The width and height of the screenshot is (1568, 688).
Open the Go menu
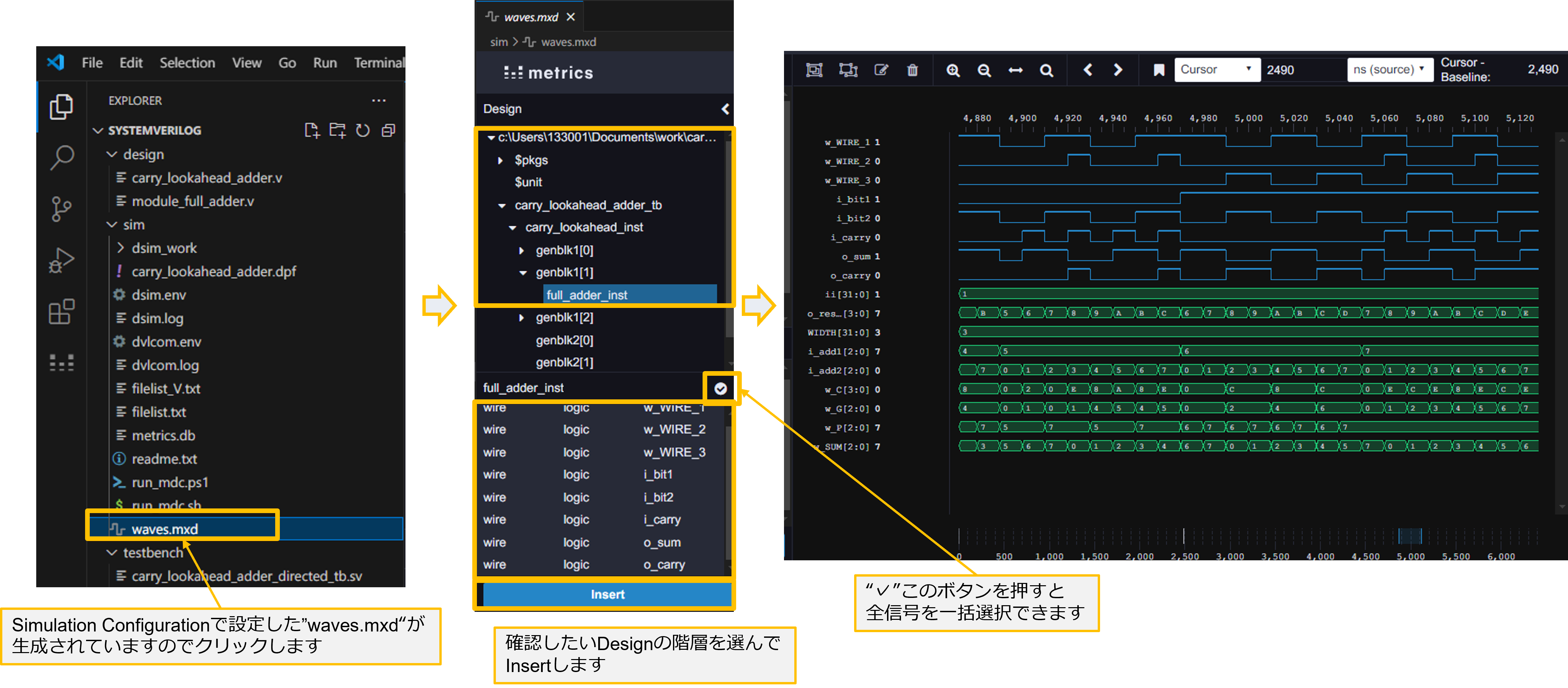click(287, 63)
